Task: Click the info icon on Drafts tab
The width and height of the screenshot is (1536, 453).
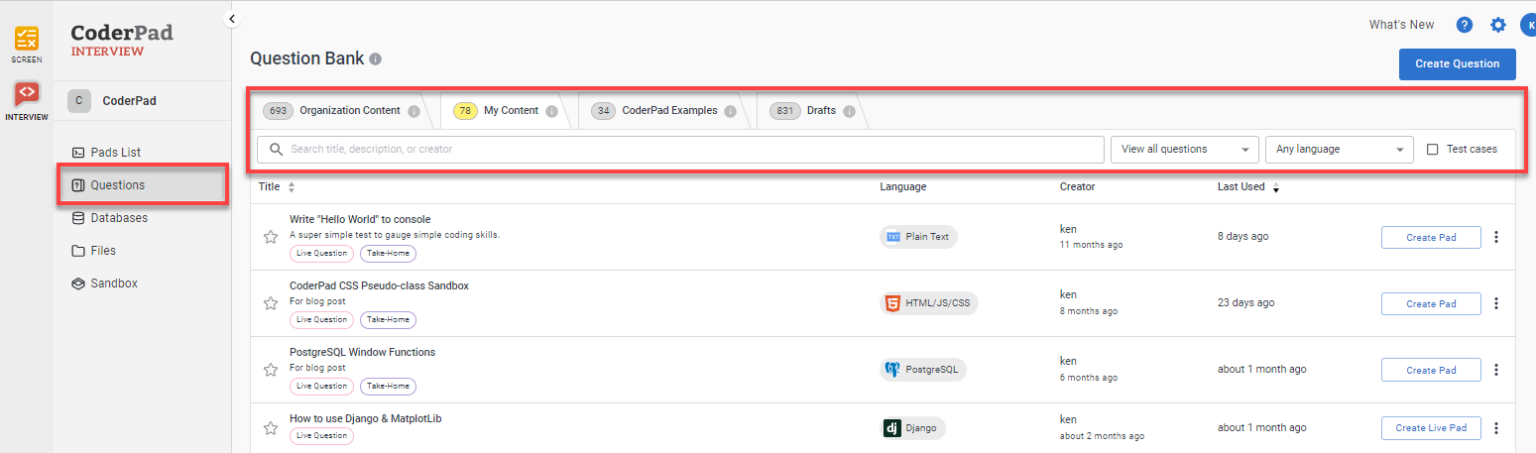Action: [849, 111]
